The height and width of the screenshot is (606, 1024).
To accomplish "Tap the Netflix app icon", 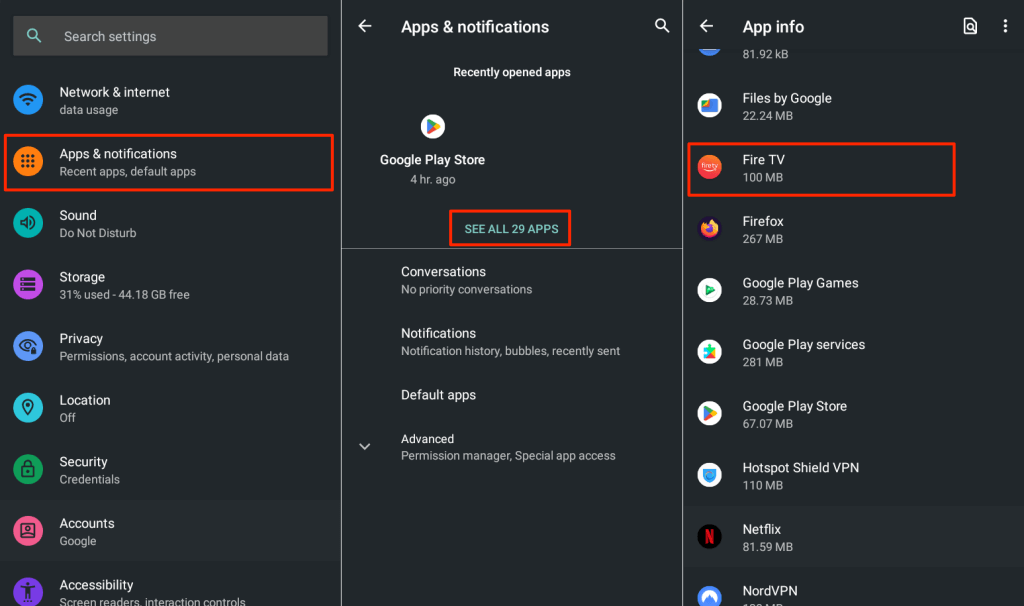I will pyautogui.click(x=709, y=537).
